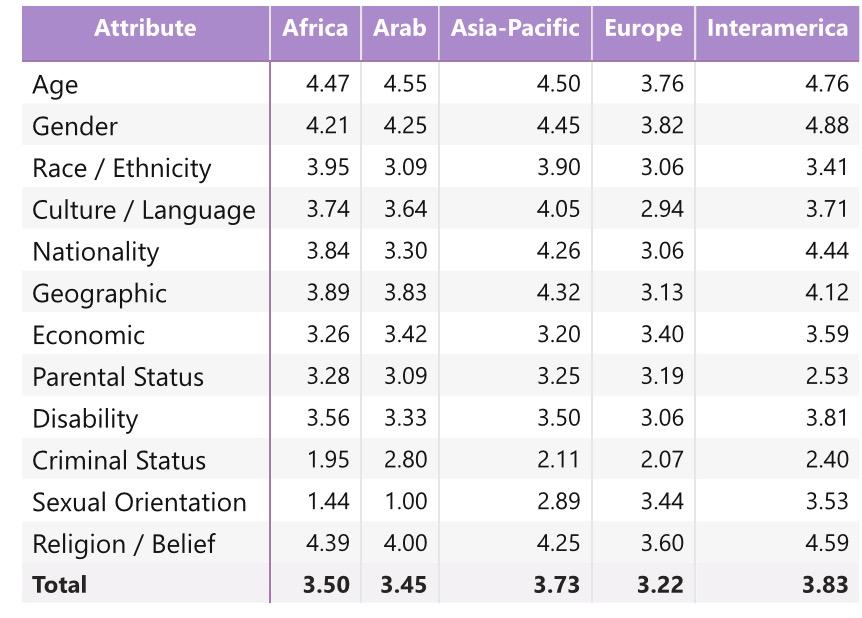Select the Interamerica total value 3.83
This screenshot has height=618, width=862.
tap(825, 584)
